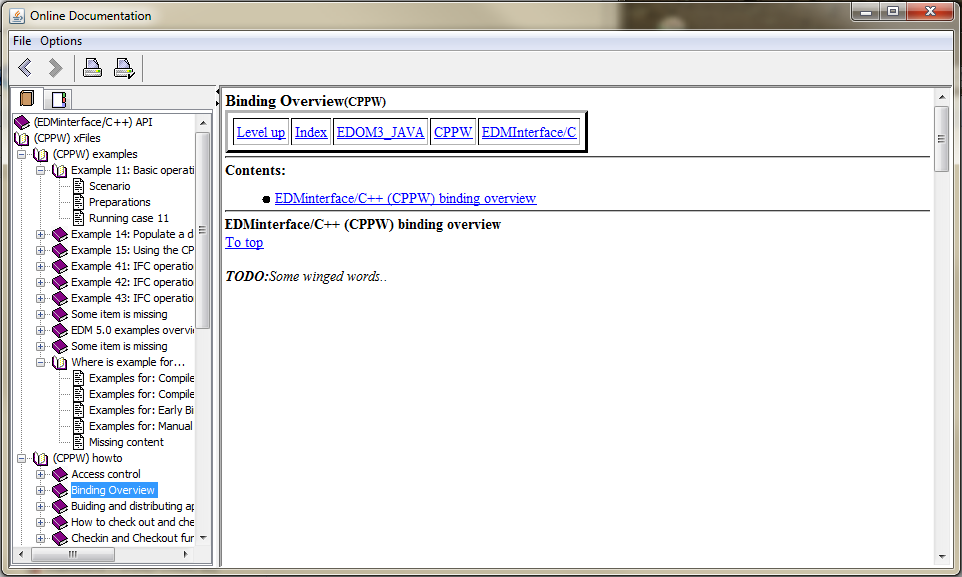Click the book icon beside Access control
The image size is (962, 577).
(60, 474)
